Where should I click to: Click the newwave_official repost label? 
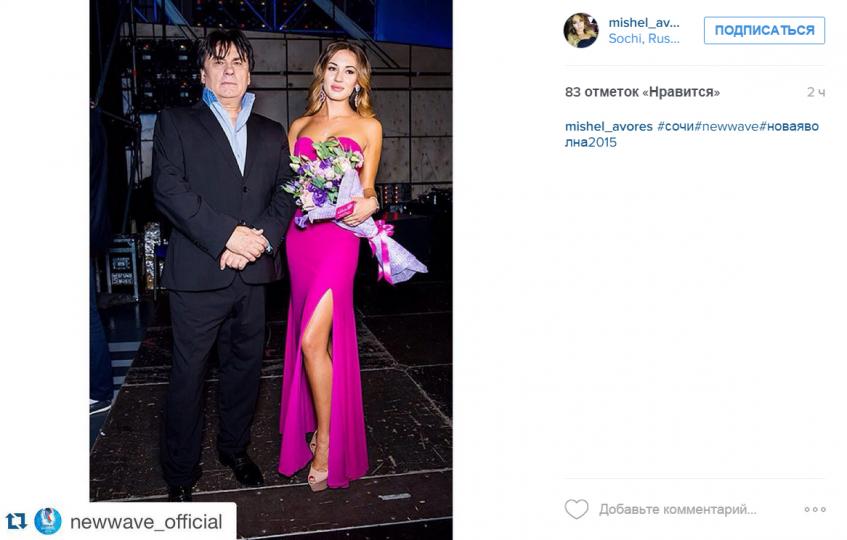click(x=146, y=522)
